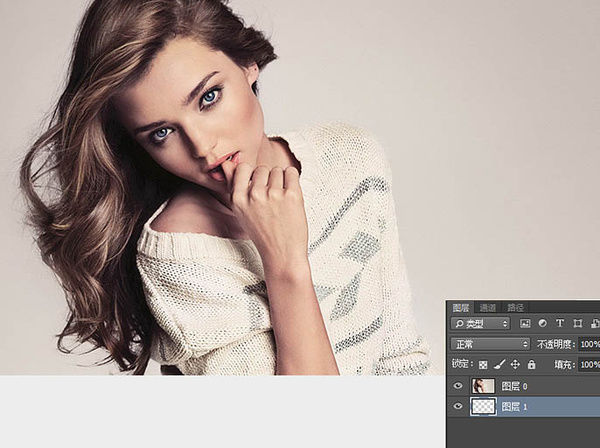Lock image pixels brush icon
600x448 pixels.
tap(499, 364)
